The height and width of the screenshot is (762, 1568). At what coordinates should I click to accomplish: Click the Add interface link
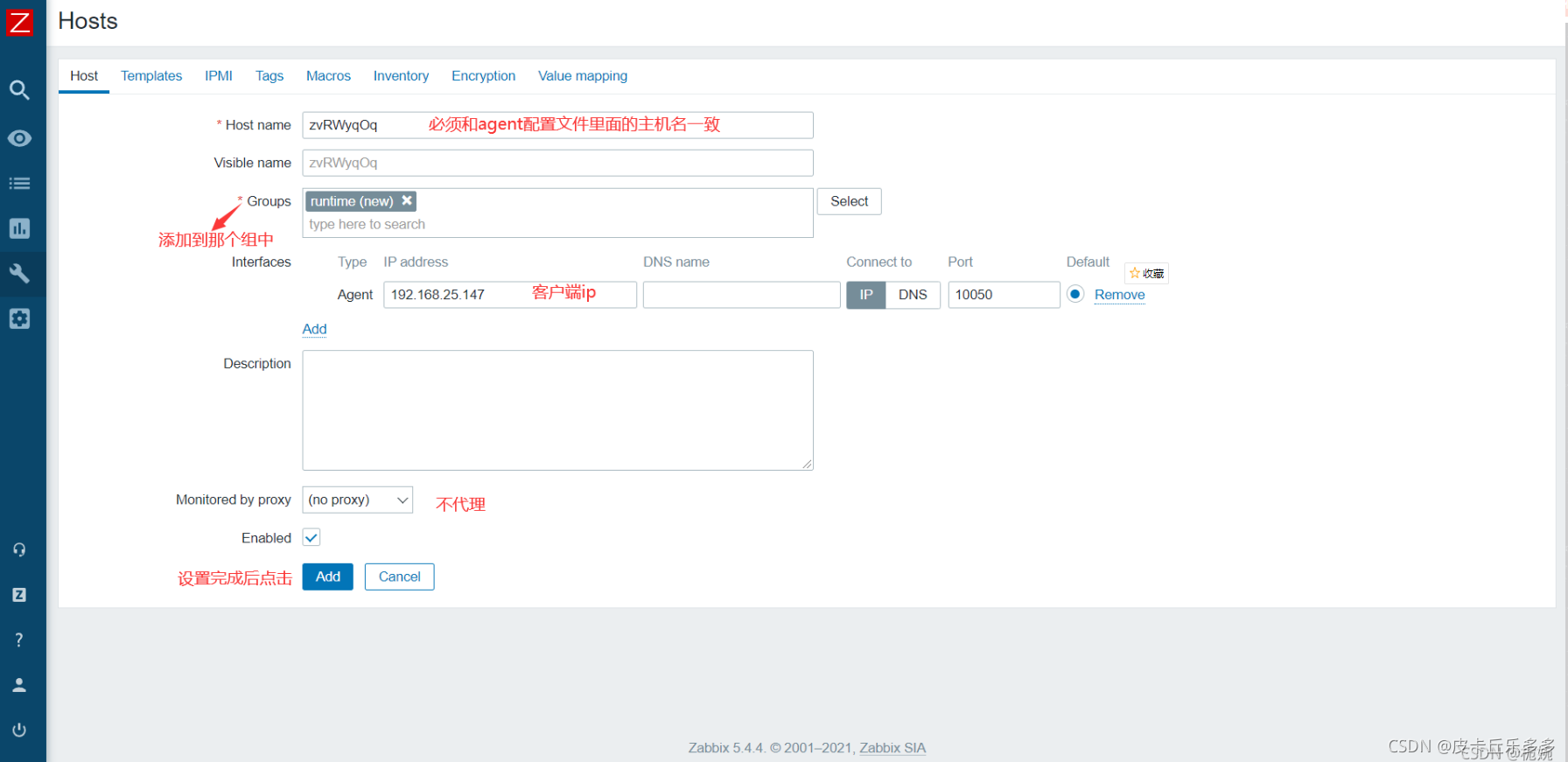tap(314, 329)
